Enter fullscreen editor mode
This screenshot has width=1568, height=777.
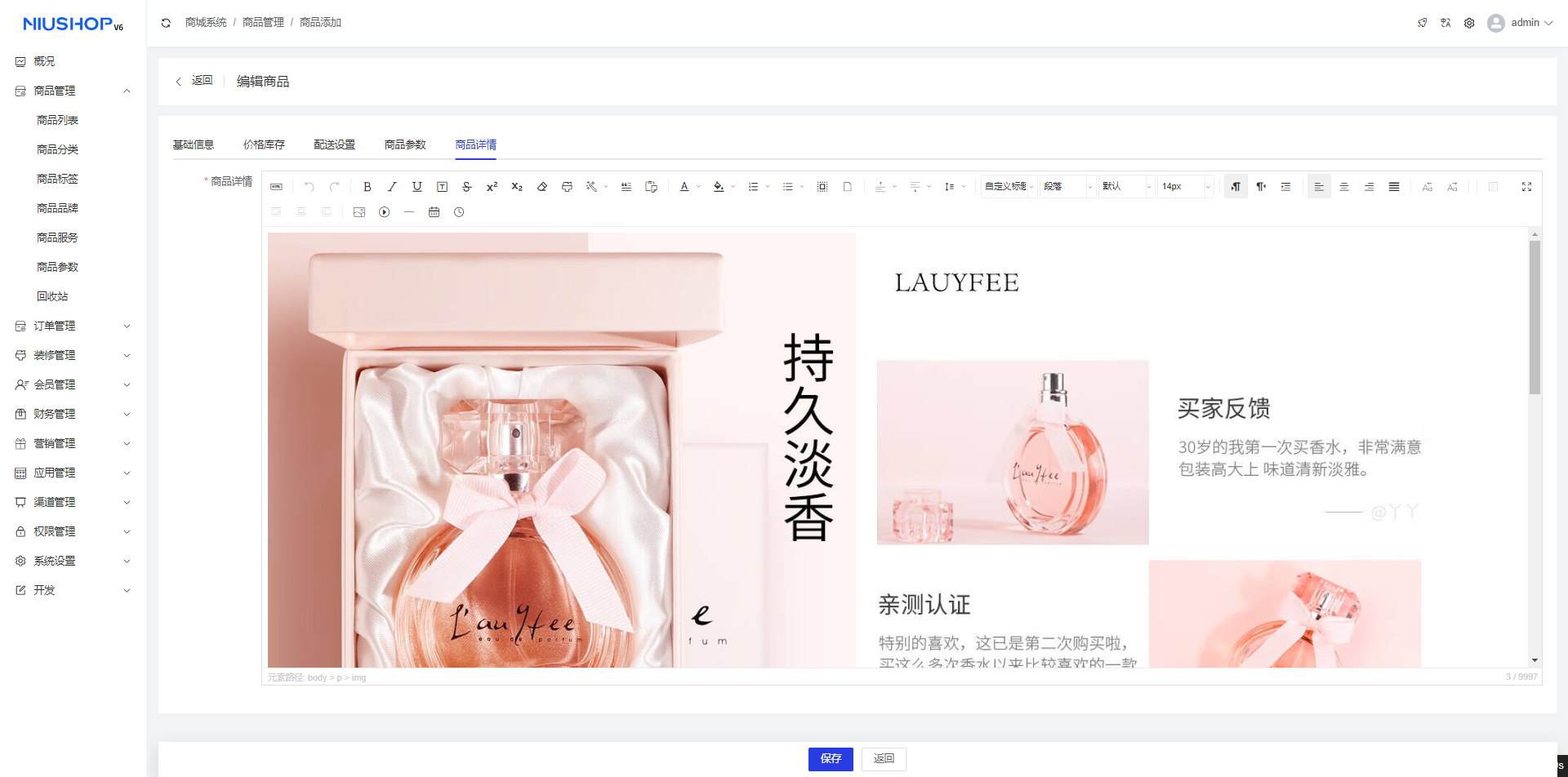pyautogui.click(x=1526, y=187)
